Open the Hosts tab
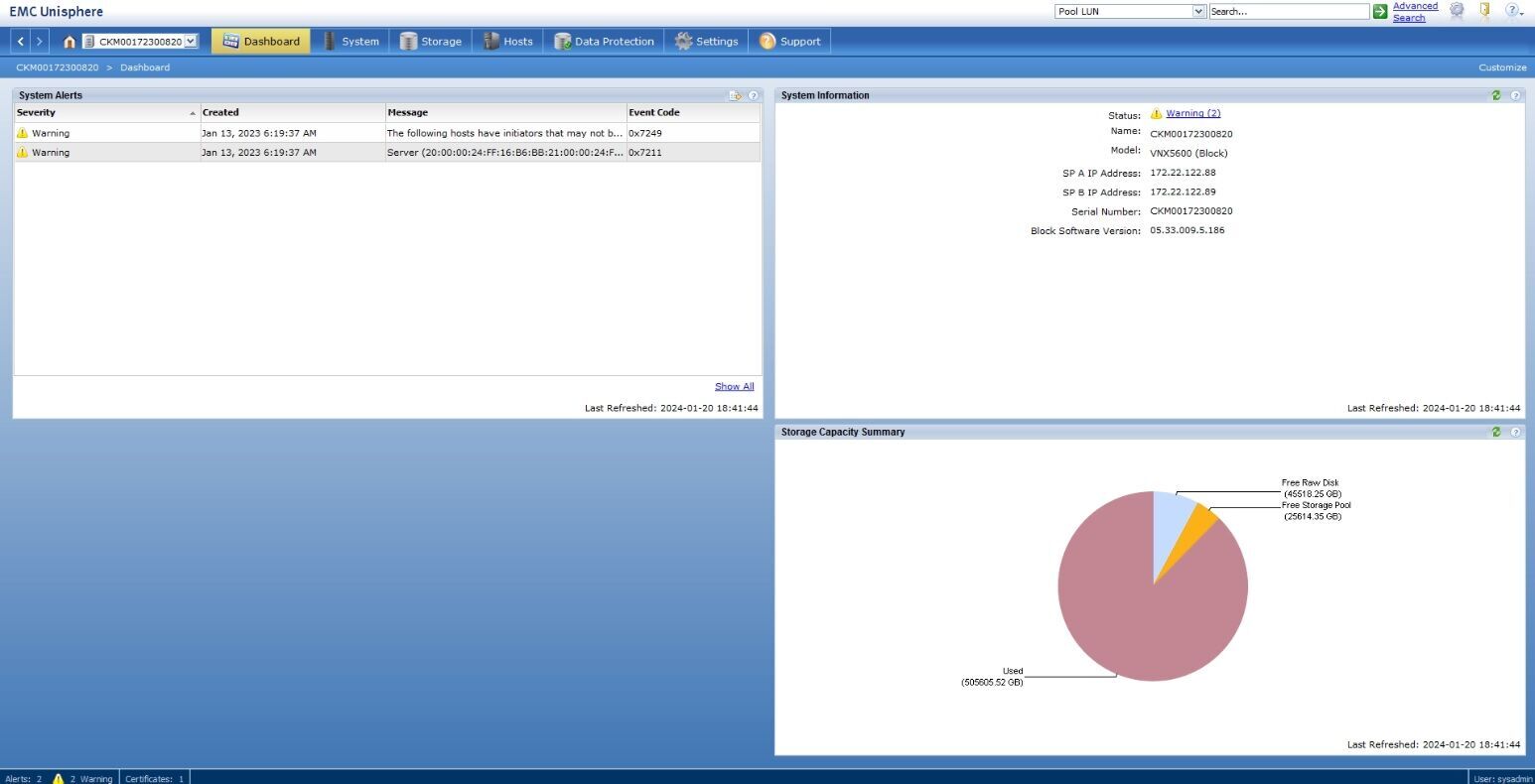Image resolution: width=1535 pixels, height=784 pixels. click(507, 42)
